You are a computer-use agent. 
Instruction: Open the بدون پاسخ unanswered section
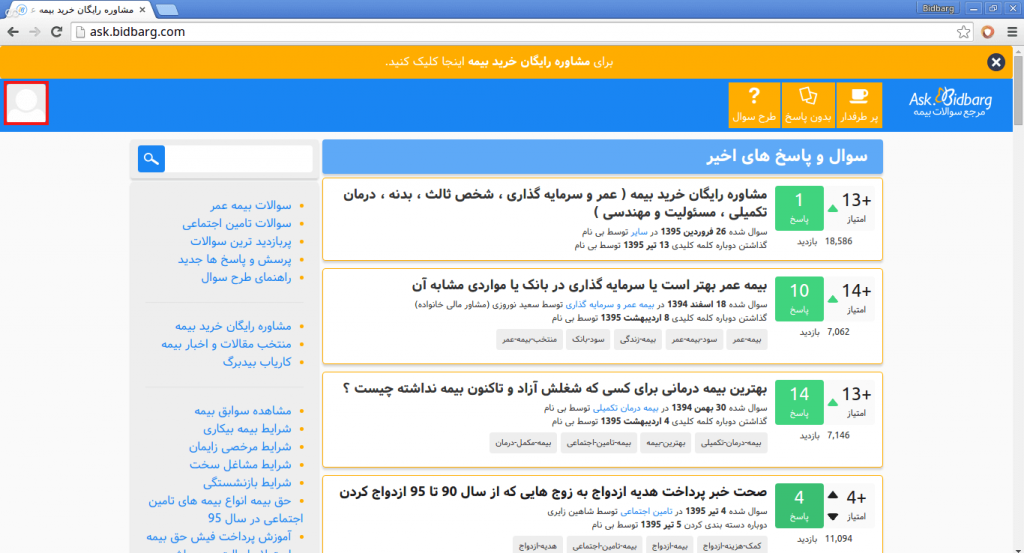[808, 104]
